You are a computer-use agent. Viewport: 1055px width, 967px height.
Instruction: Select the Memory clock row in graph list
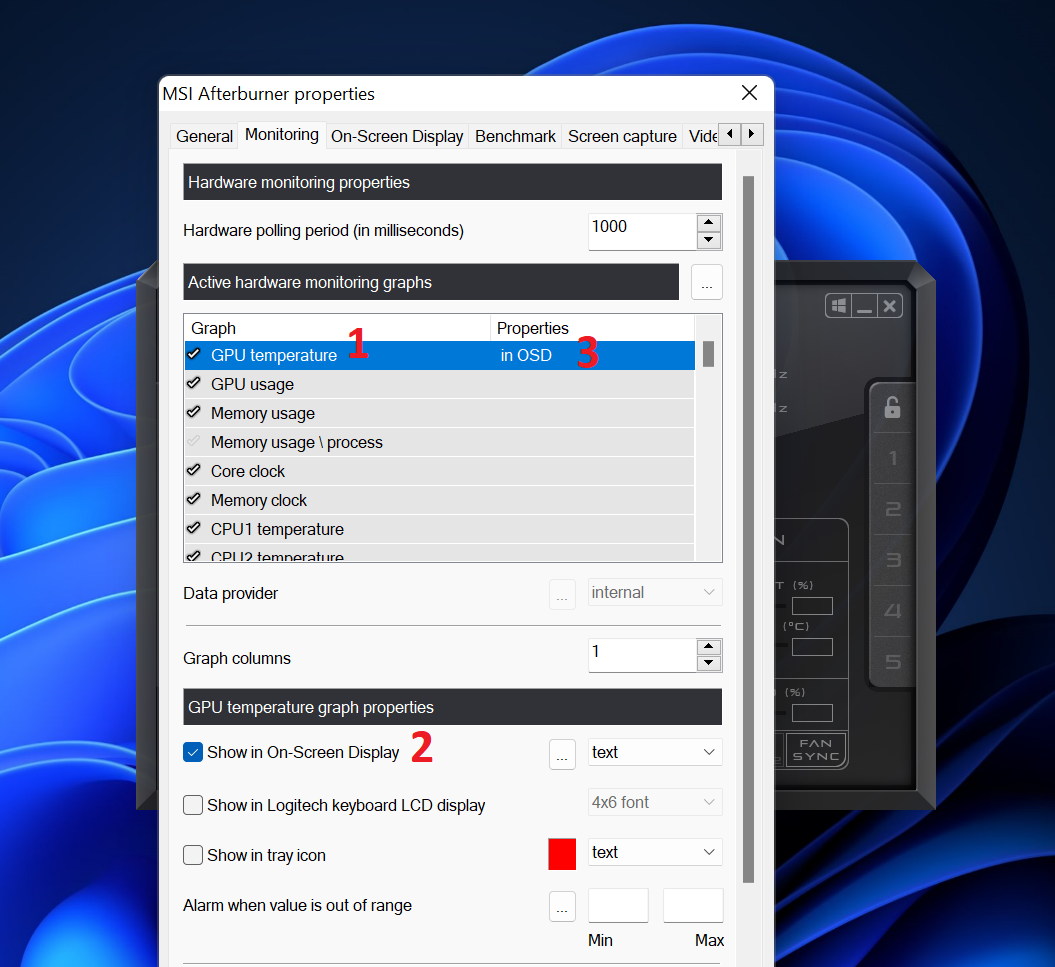coord(439,500)
